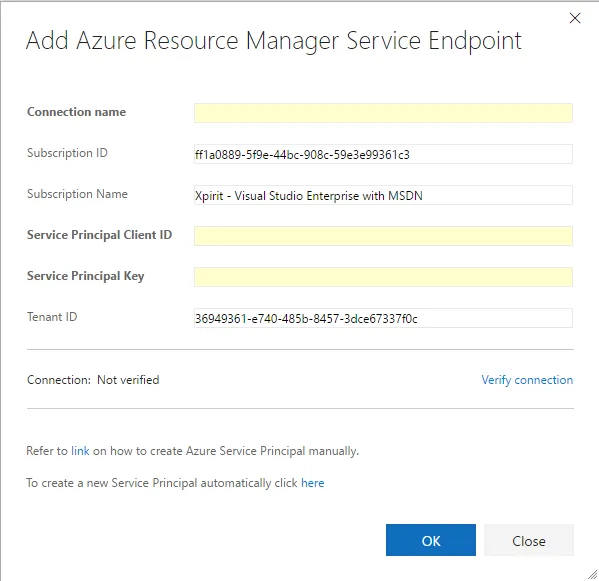Place cursor in the Tenant ID field

383,318
